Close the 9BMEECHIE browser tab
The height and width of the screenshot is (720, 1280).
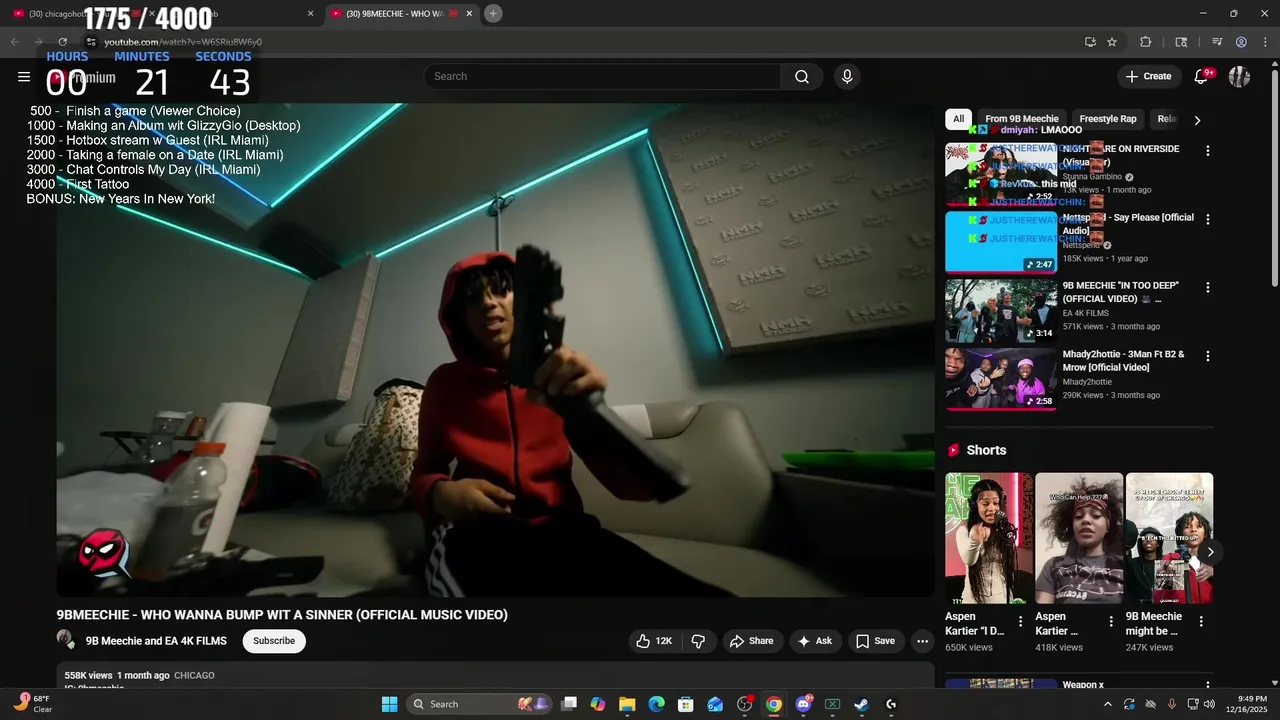pos(469,14)
